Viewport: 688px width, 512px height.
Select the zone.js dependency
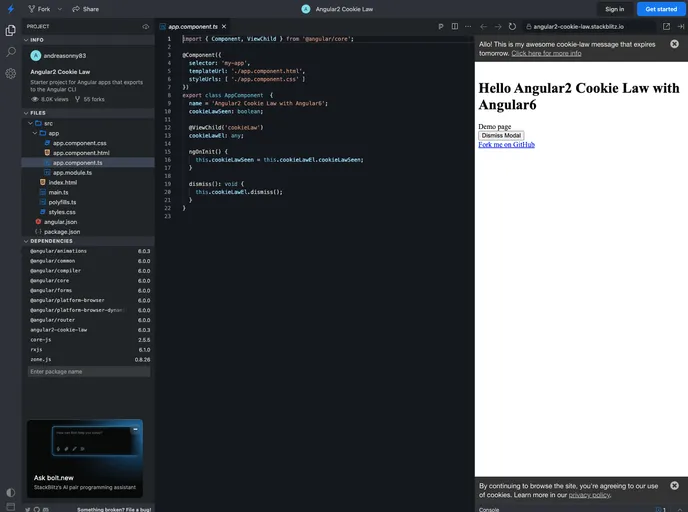pyautogui.click(x=88, y=359)
